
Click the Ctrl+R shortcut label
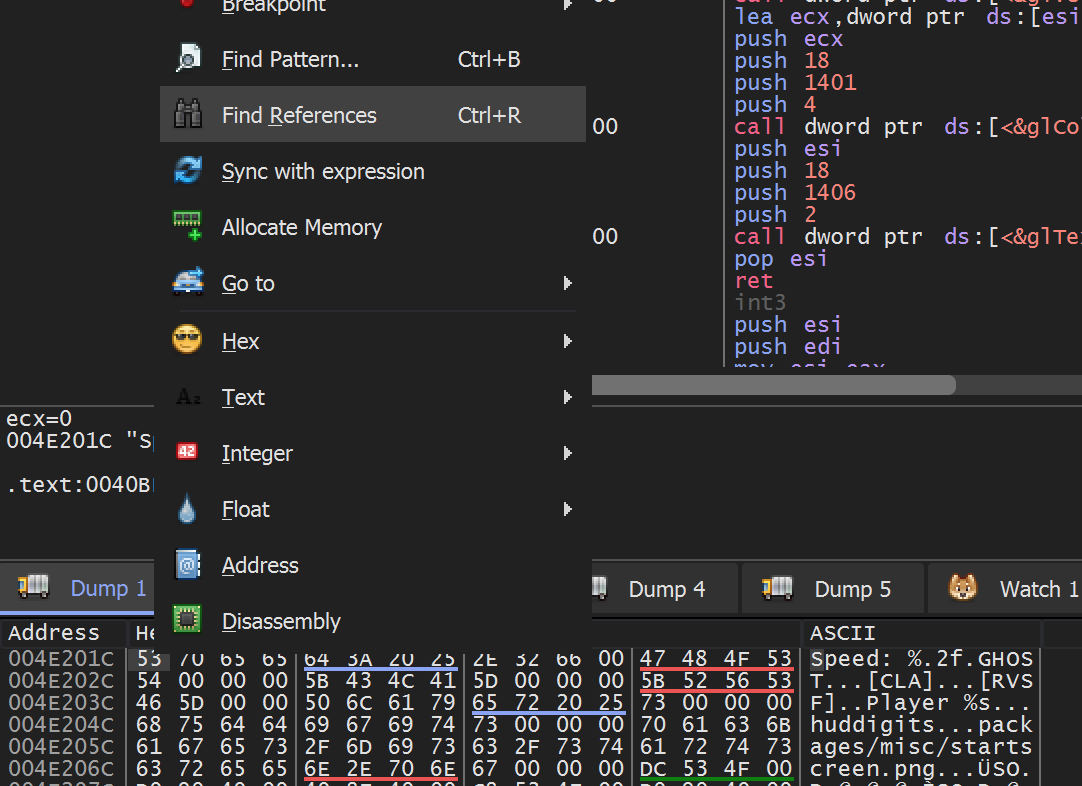[x=489, y=115]
